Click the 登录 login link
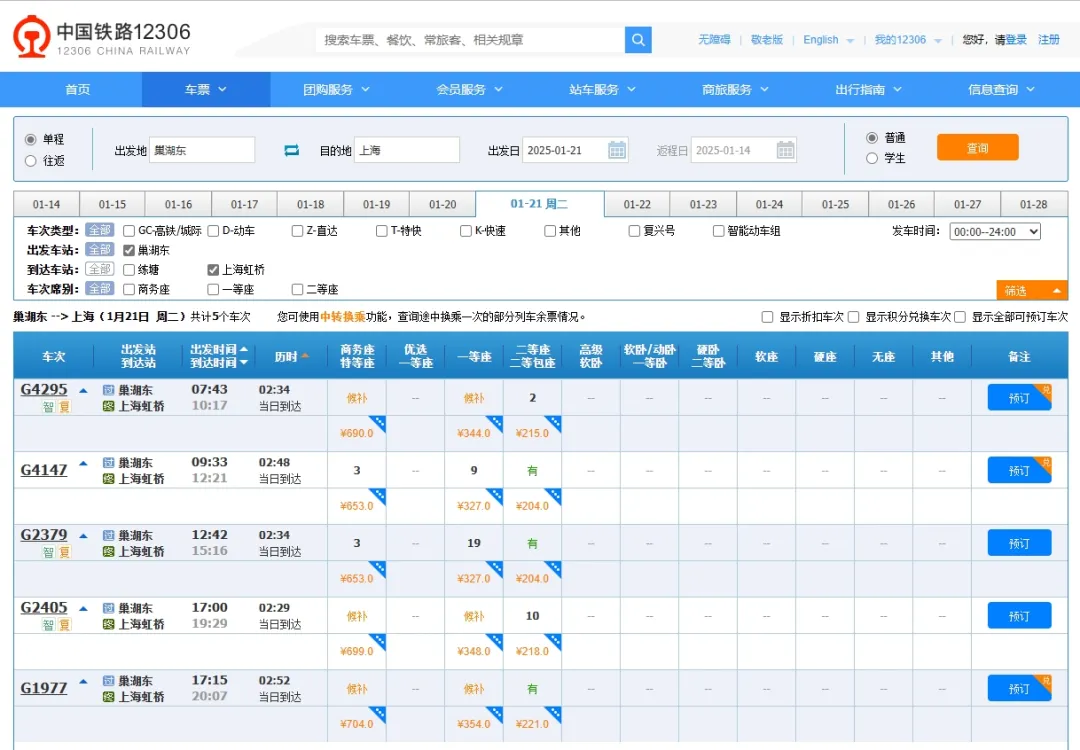Screen dimensions: 1080x750 pos(1016,40)
